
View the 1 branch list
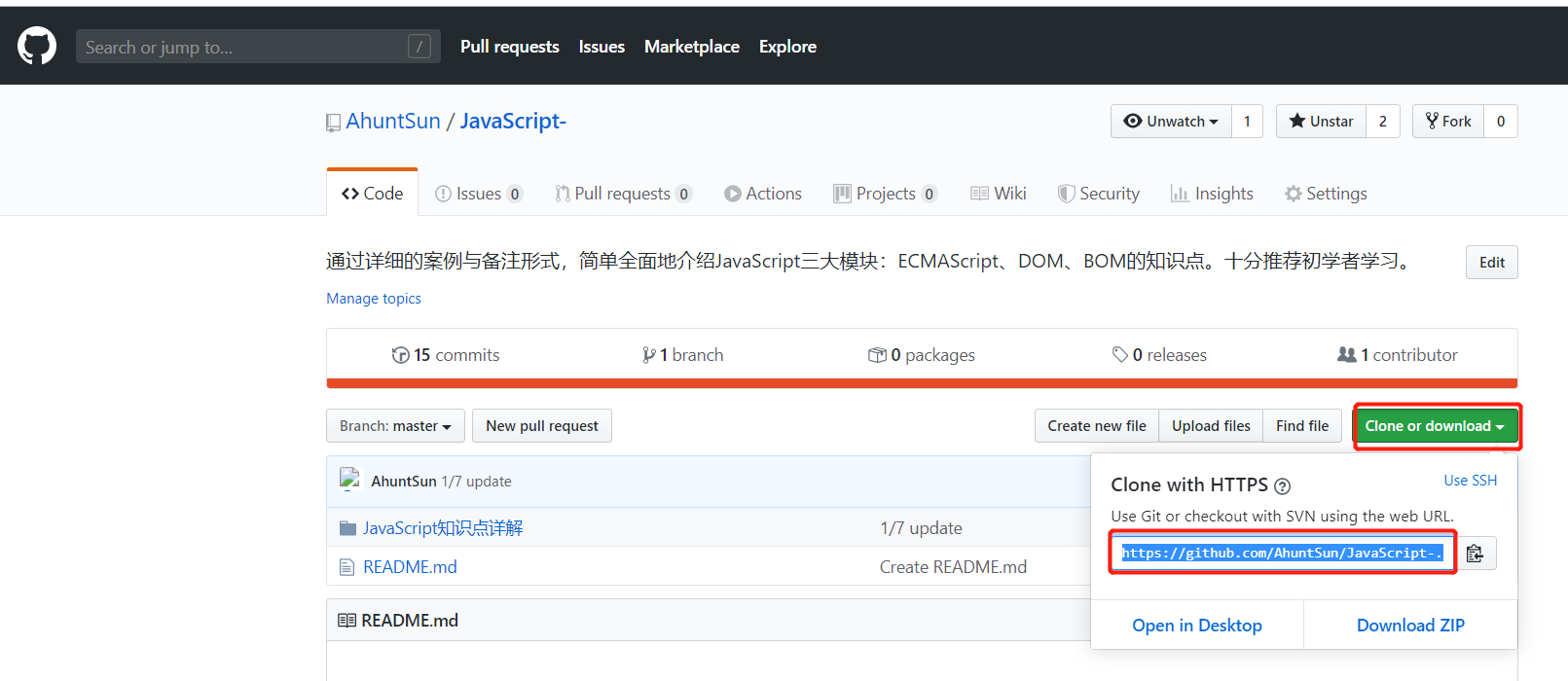pyautogui.click(x=683, y=355)
